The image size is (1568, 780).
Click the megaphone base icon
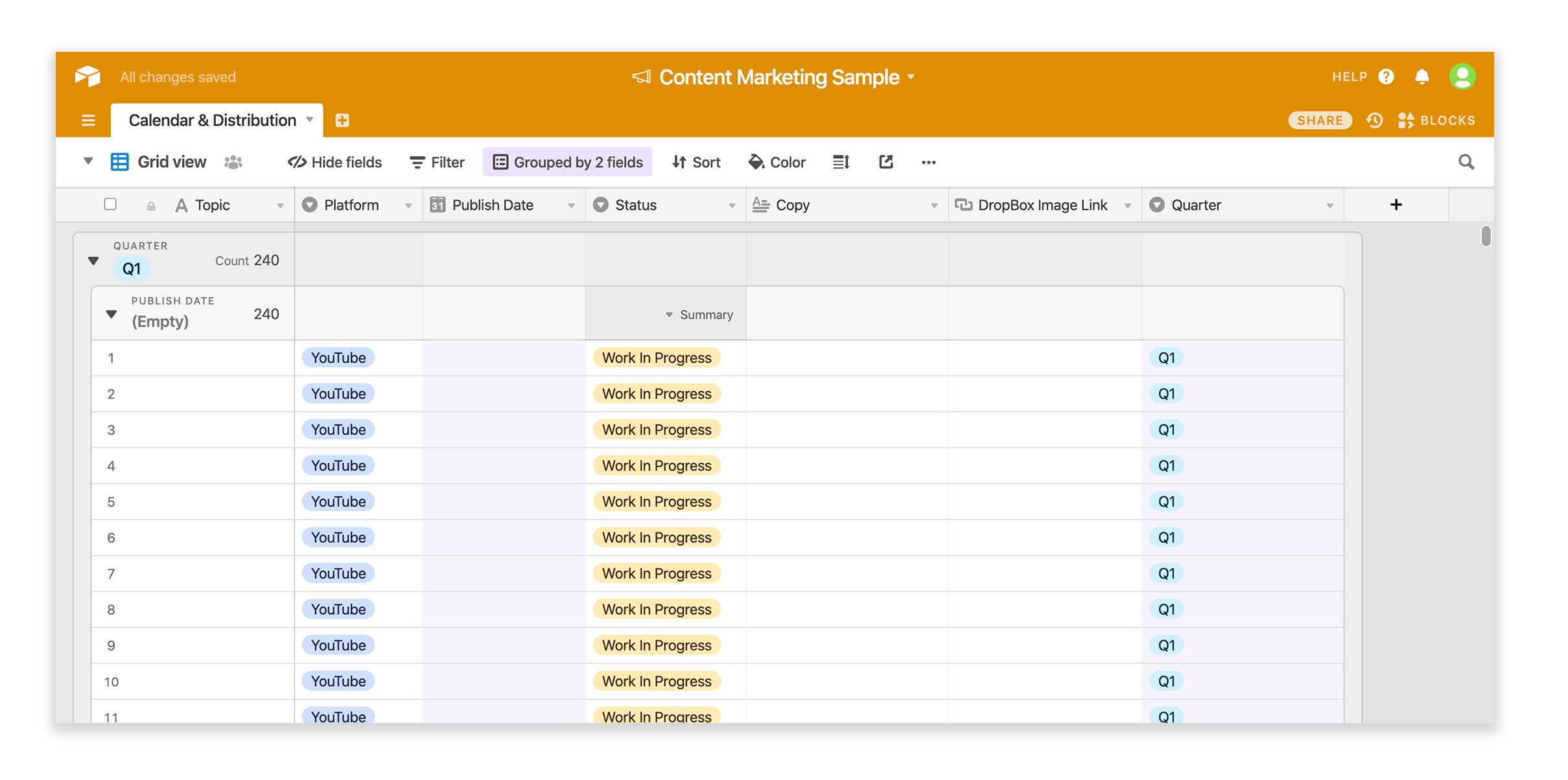(641, 77)
